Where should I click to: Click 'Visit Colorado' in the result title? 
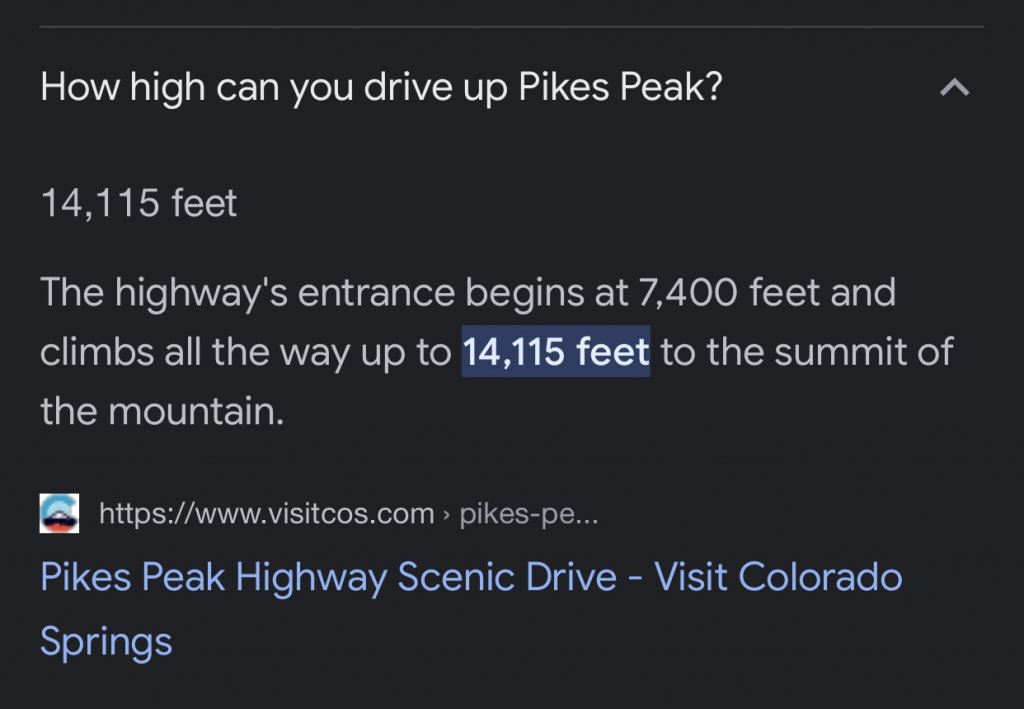coord(778,577)
